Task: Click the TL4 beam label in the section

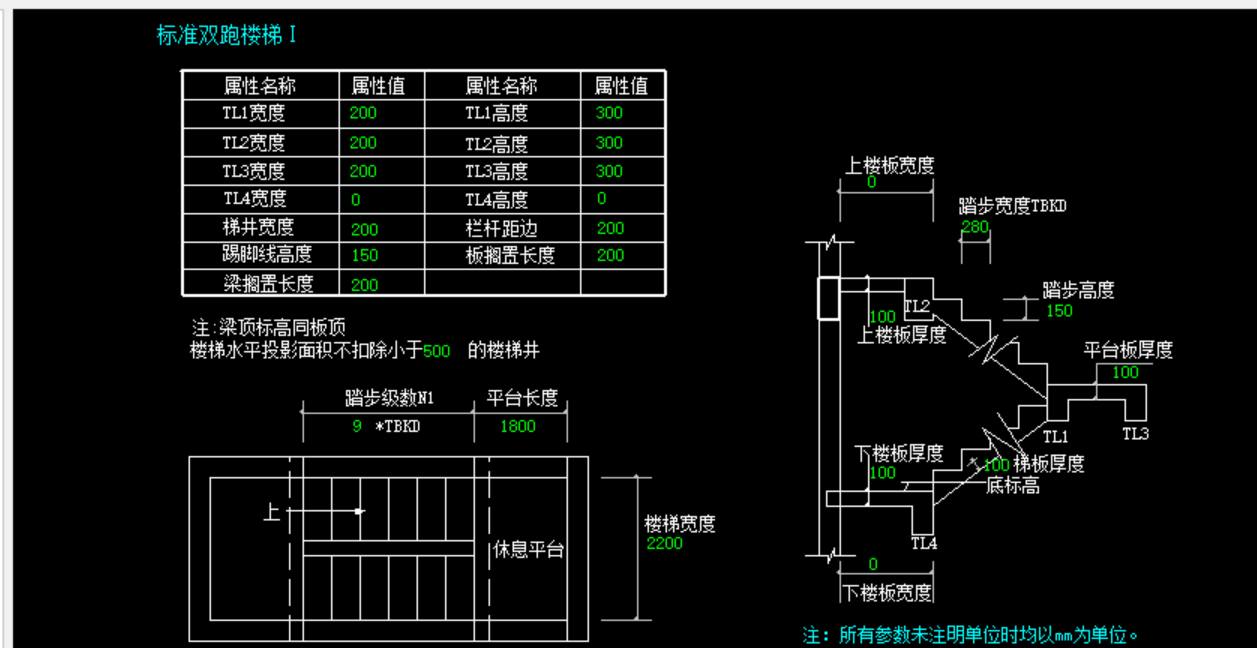Action: point(924,543)
